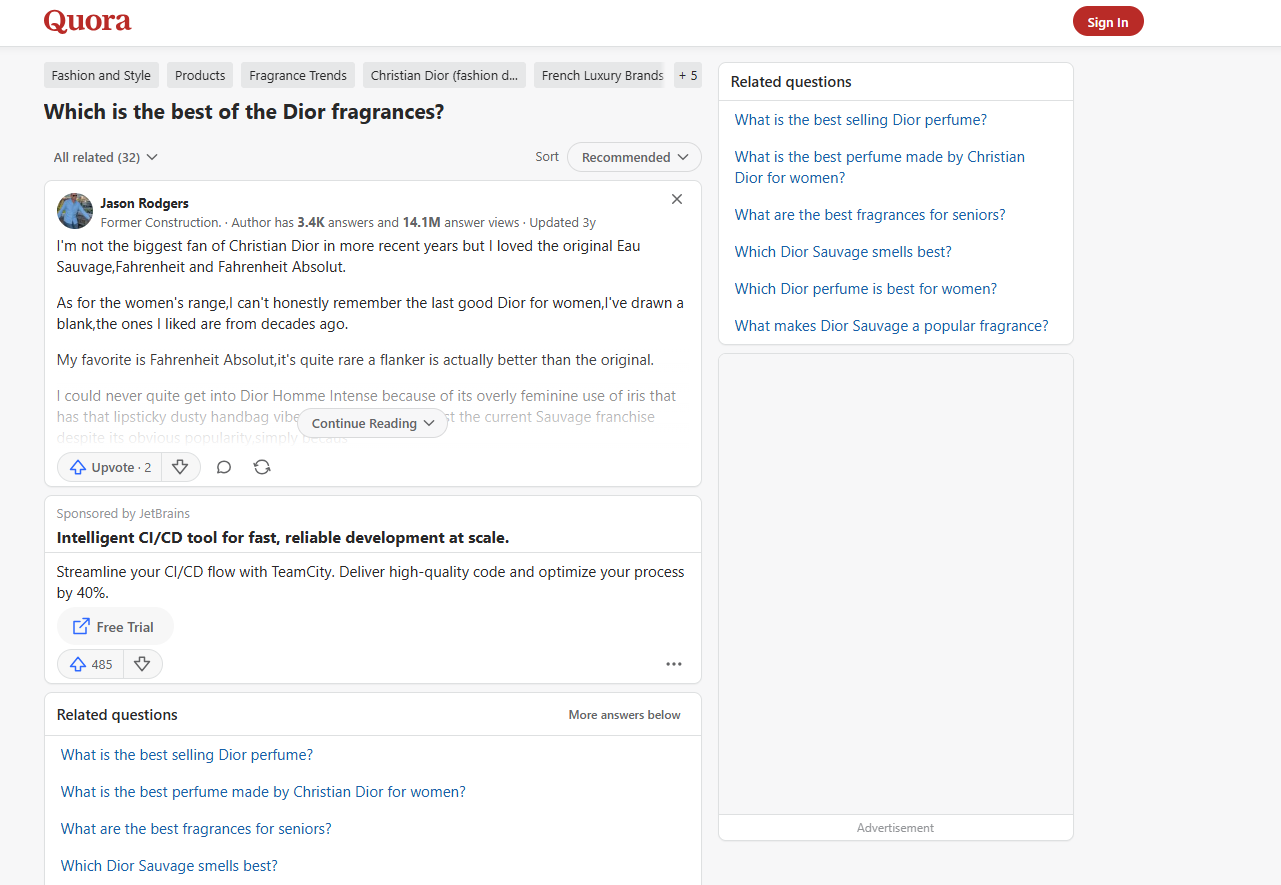Click Jason Rodgers' profile avatar

pos(75,211)
